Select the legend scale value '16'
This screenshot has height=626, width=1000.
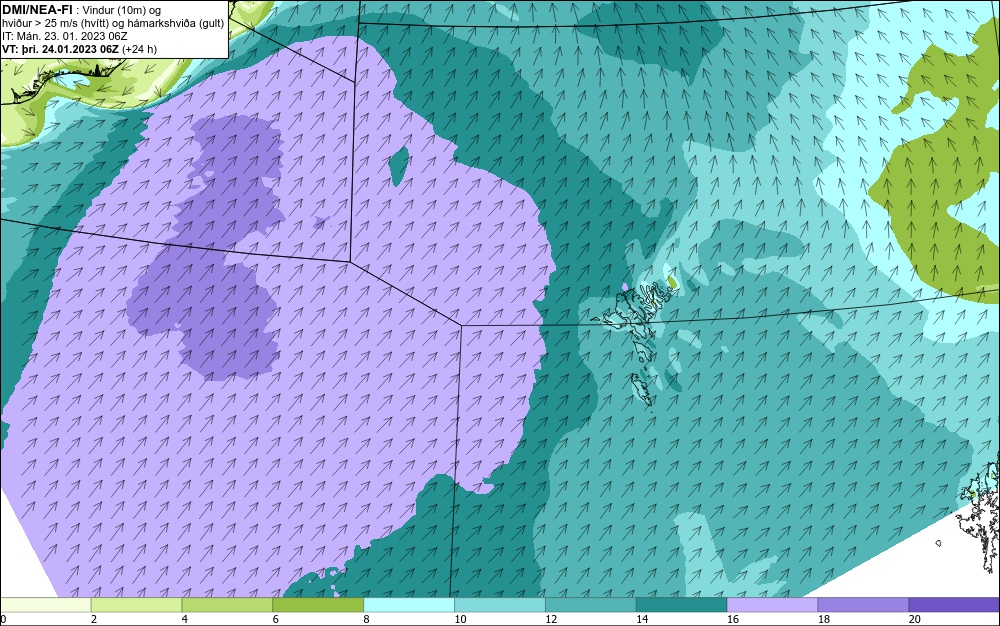[733, 619]
